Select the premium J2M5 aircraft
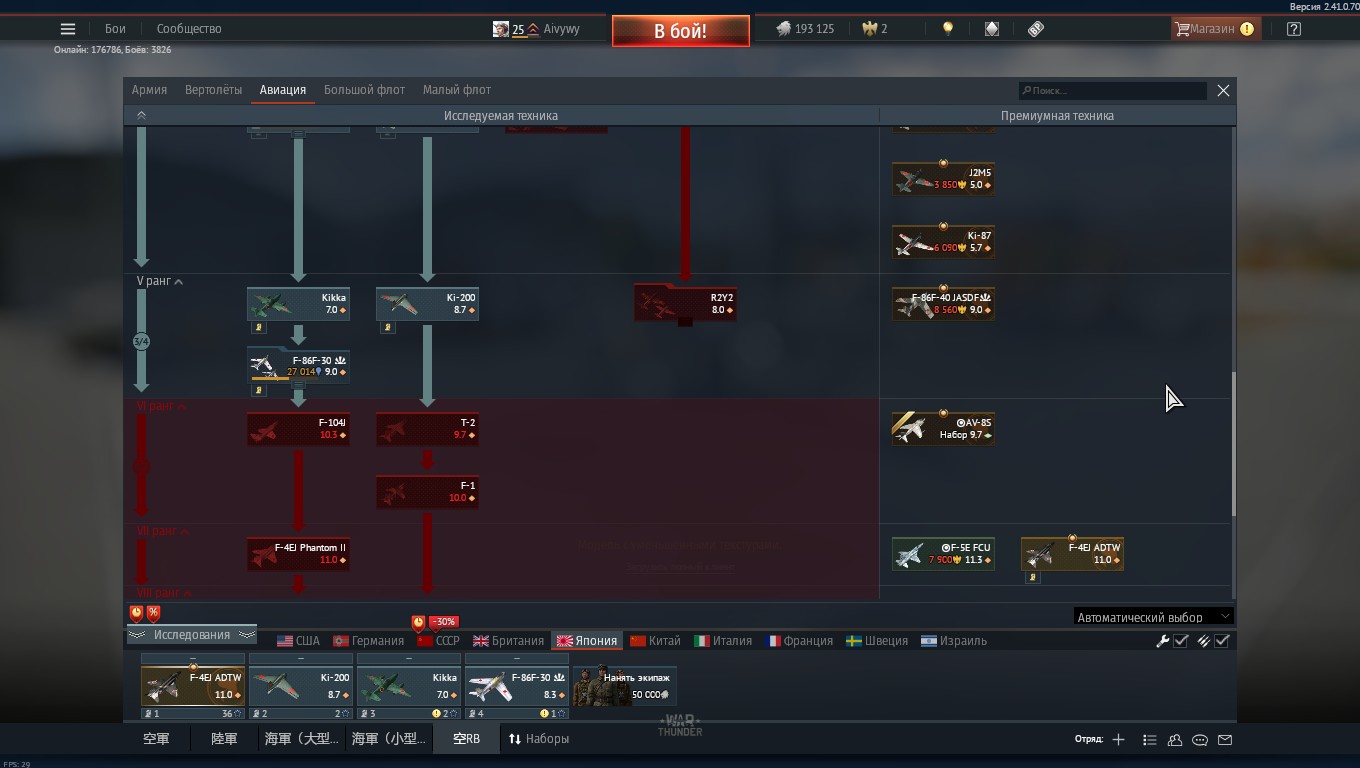 pos(943,179)
